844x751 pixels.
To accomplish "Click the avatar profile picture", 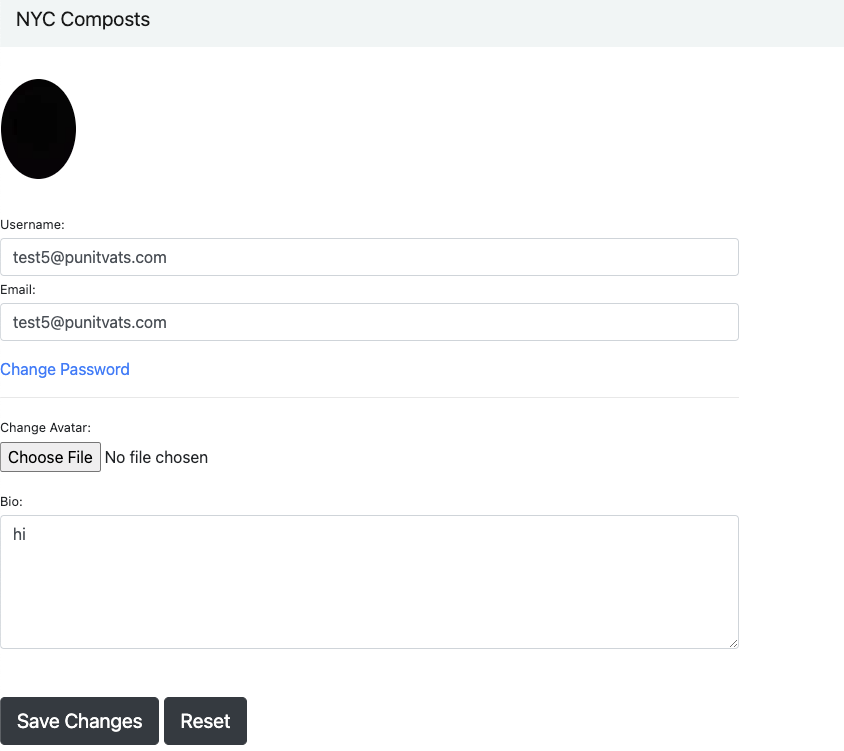I will 38,128.
